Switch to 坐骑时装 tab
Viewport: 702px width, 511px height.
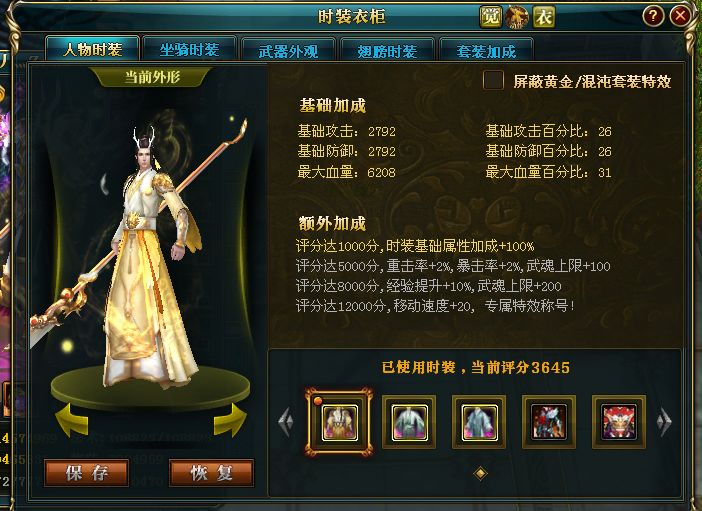point(189,49)
